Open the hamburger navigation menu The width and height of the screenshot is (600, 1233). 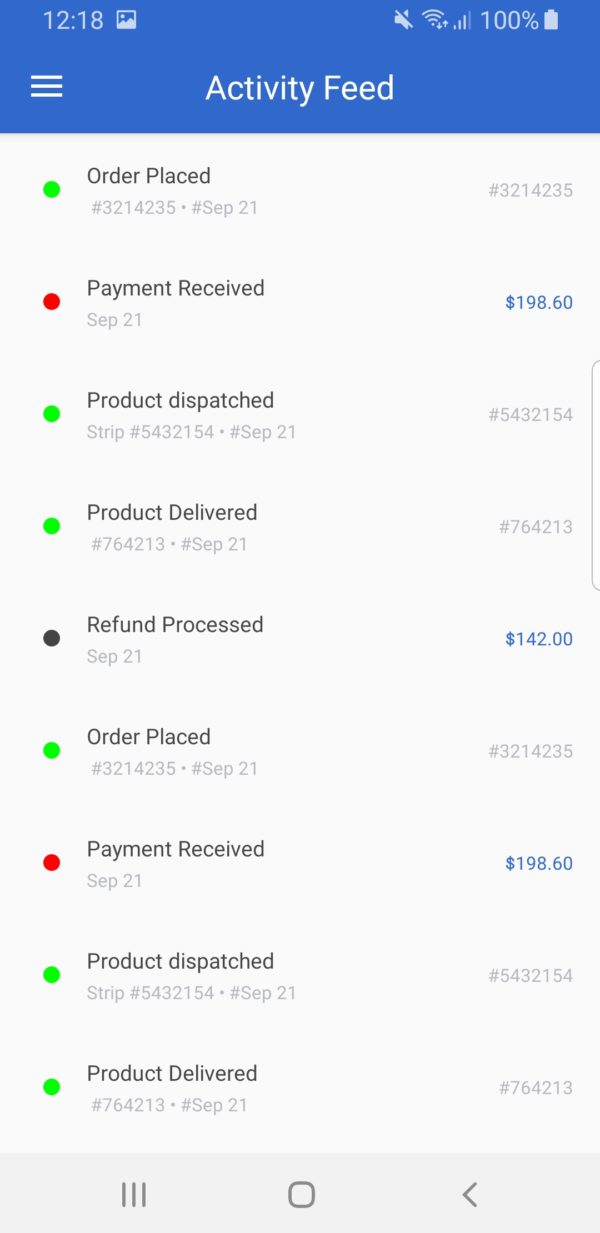point(46,87)
